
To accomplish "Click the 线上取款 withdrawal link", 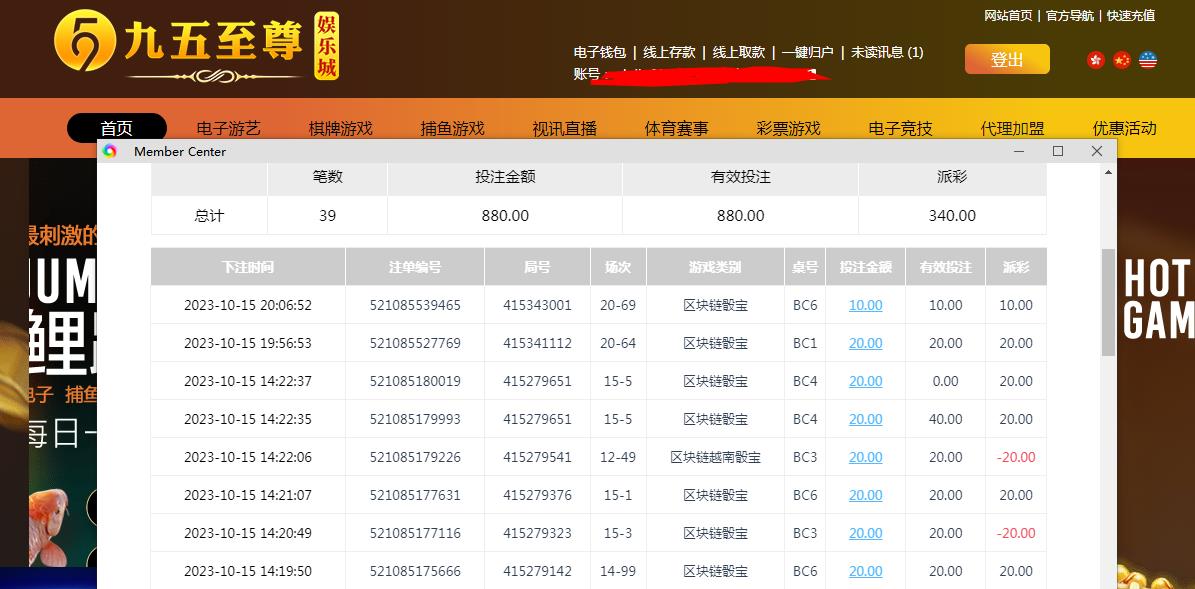I will coord(739,52).
